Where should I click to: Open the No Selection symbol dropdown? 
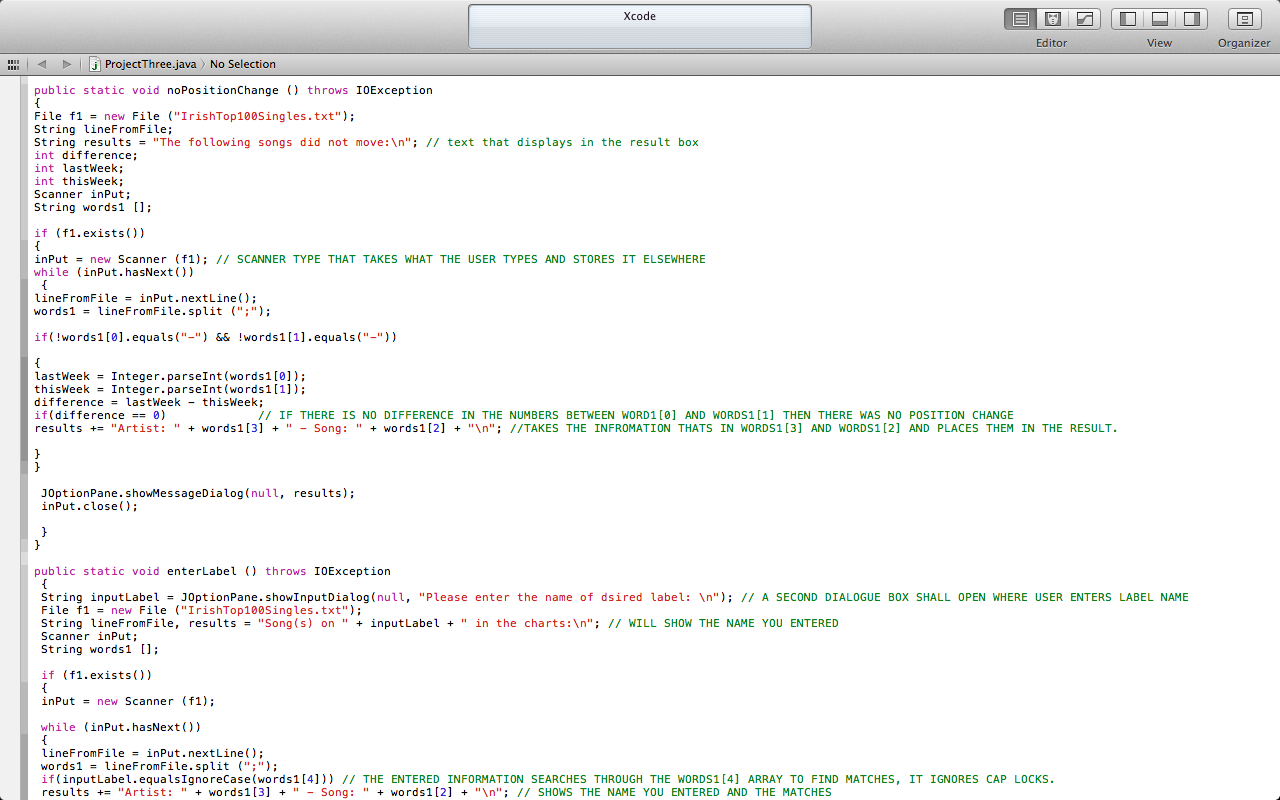coord(243,64)
